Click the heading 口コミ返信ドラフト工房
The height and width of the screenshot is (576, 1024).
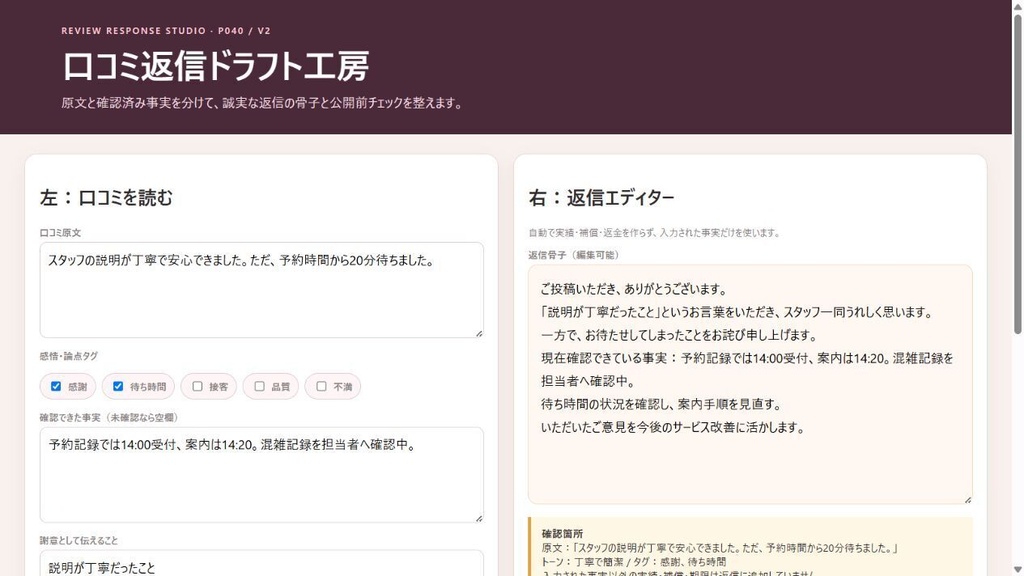[216, 66]
